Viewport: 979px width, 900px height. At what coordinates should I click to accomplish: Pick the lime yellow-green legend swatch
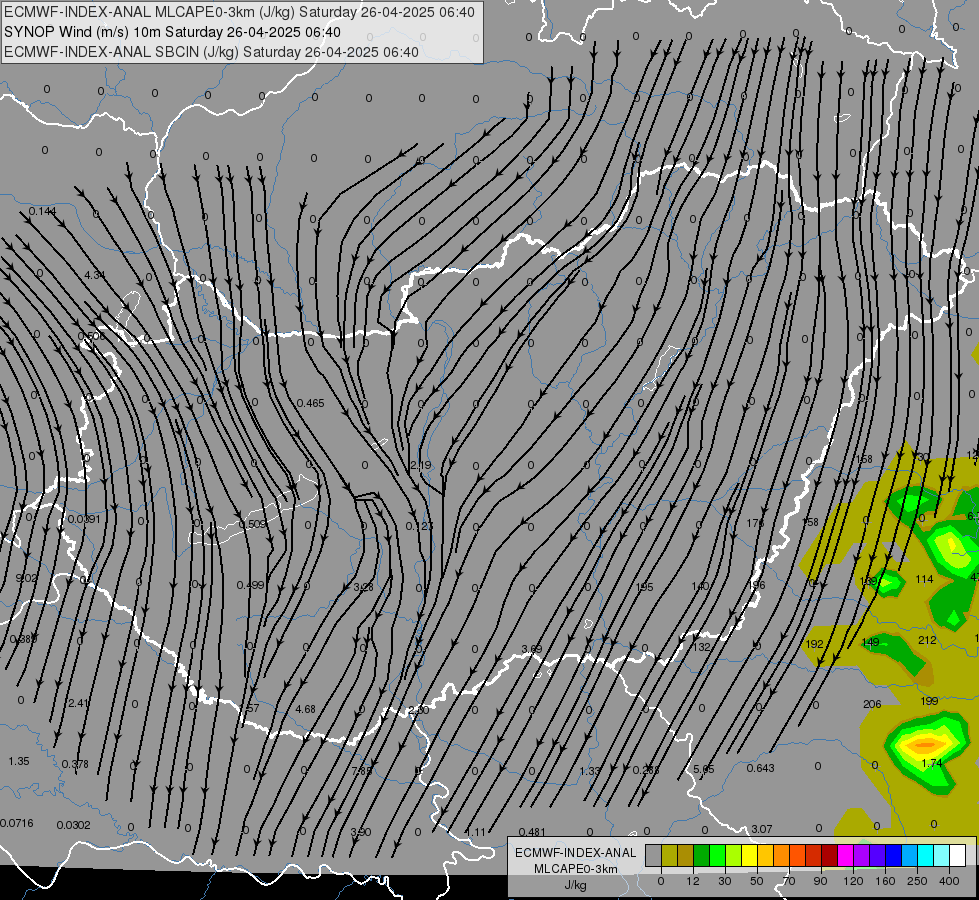734,855
